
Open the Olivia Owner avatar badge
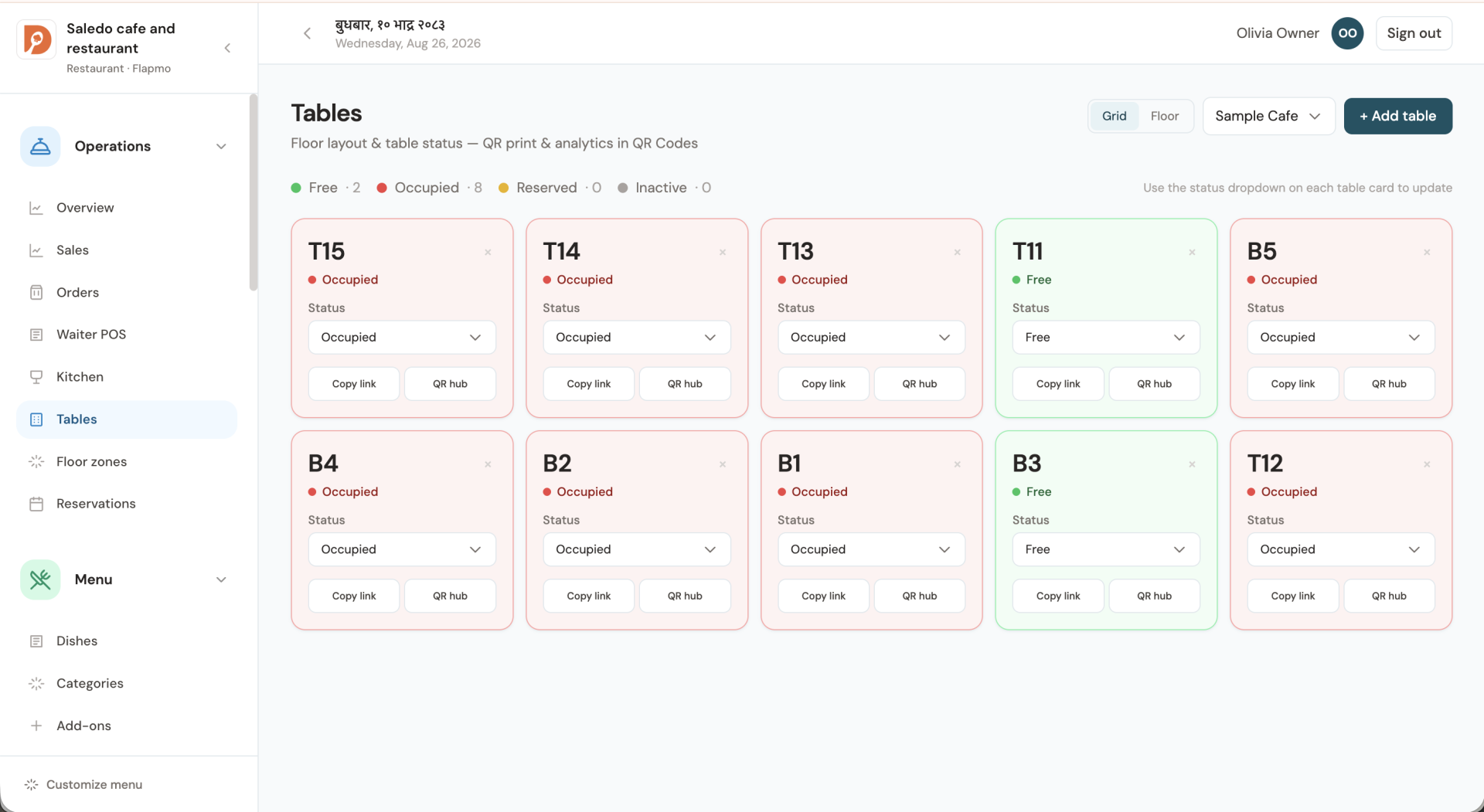(1347, 33)
